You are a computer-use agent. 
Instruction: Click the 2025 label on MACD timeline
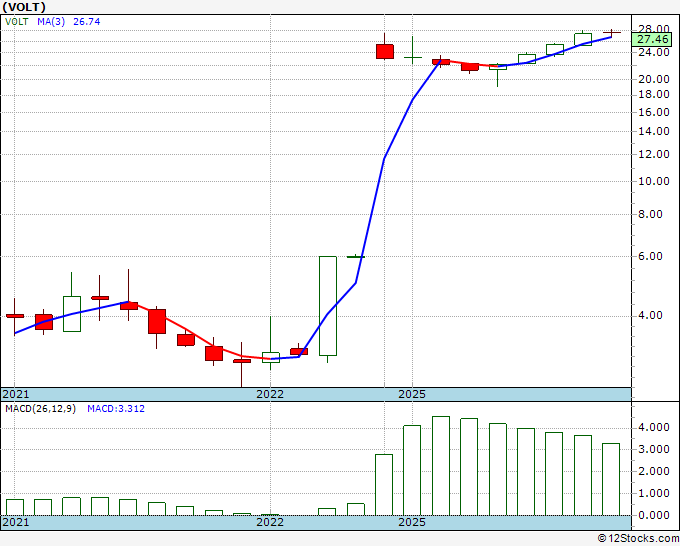(412, 522)
